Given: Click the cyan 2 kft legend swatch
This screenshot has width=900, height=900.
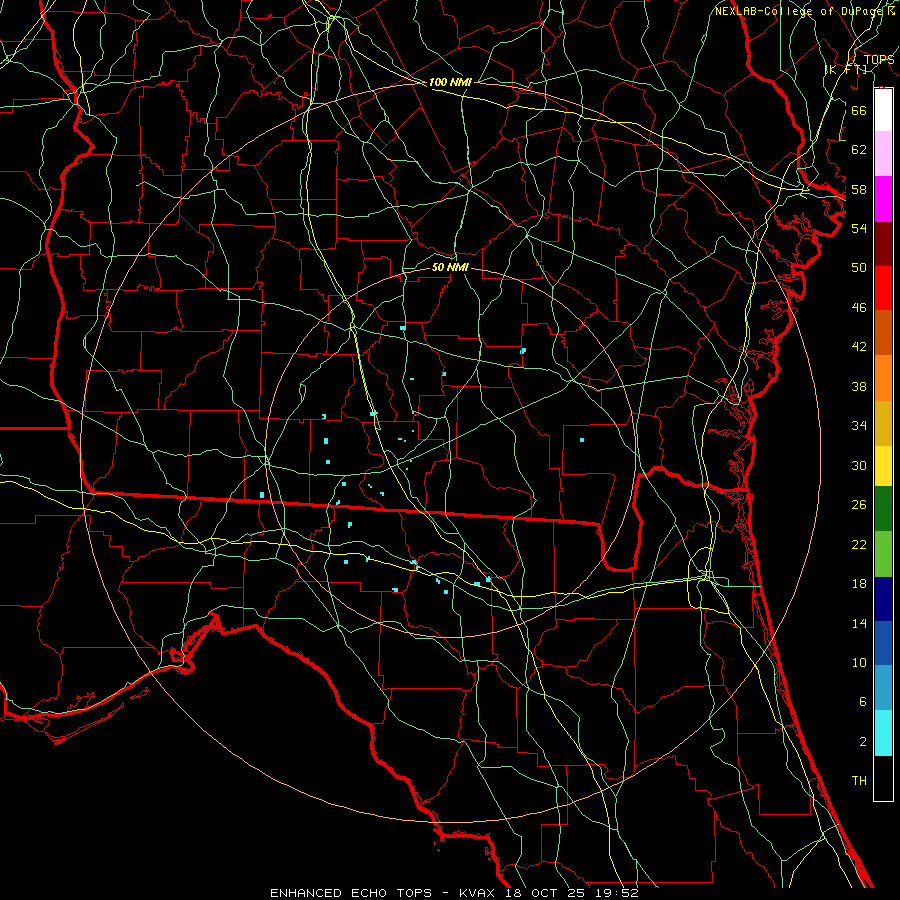Looking at the screenshot, I should 883,733.
